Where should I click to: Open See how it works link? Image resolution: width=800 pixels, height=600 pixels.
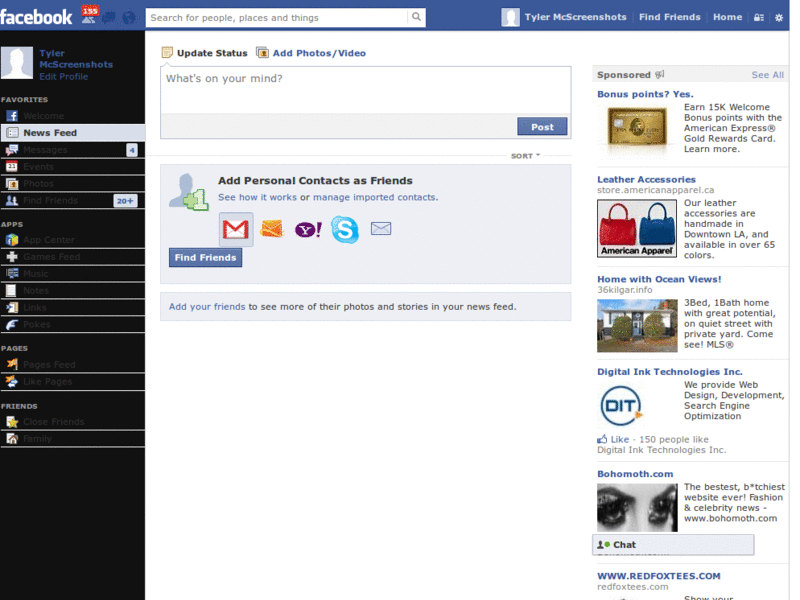(x=257, y=197)
